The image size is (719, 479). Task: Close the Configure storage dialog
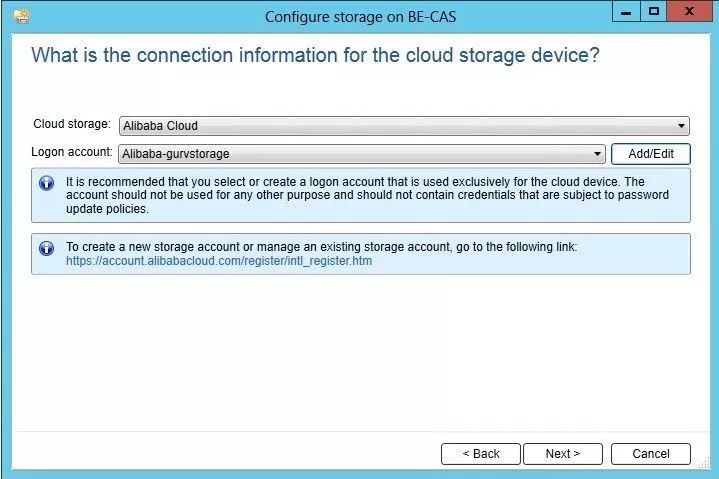point(690,12)
